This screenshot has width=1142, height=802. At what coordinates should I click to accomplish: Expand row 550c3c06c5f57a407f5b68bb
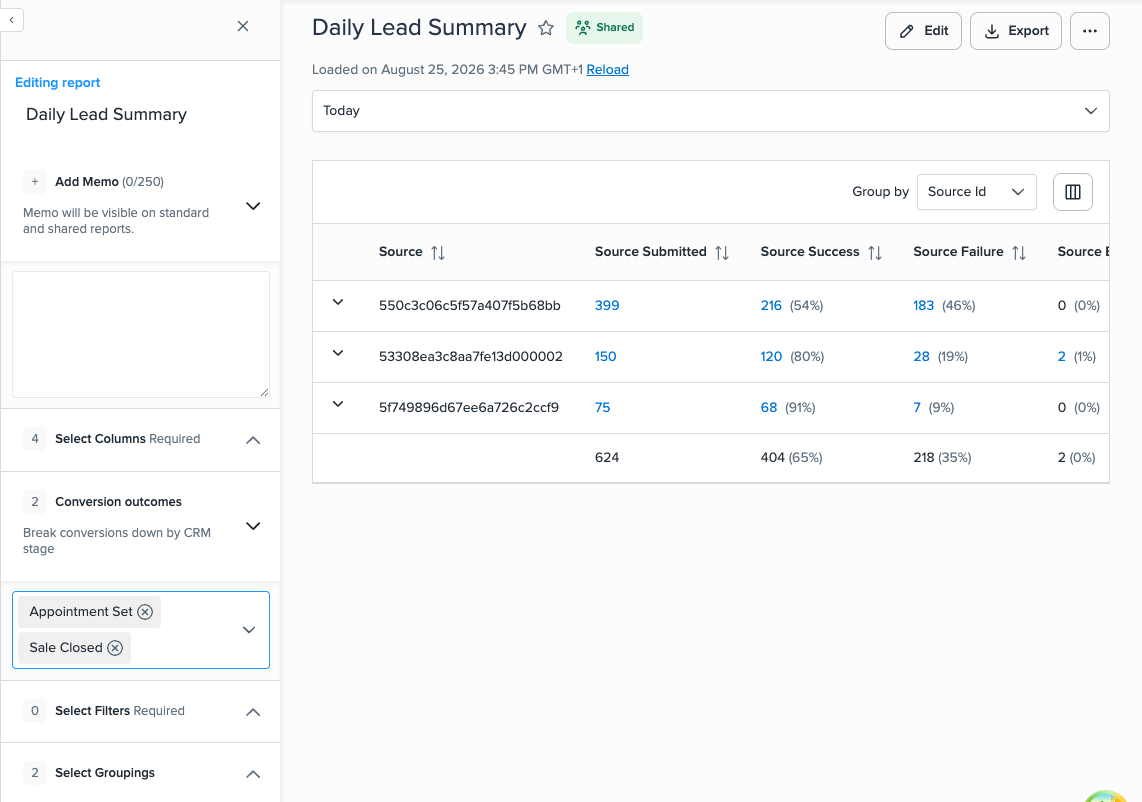tap(338, 302)
